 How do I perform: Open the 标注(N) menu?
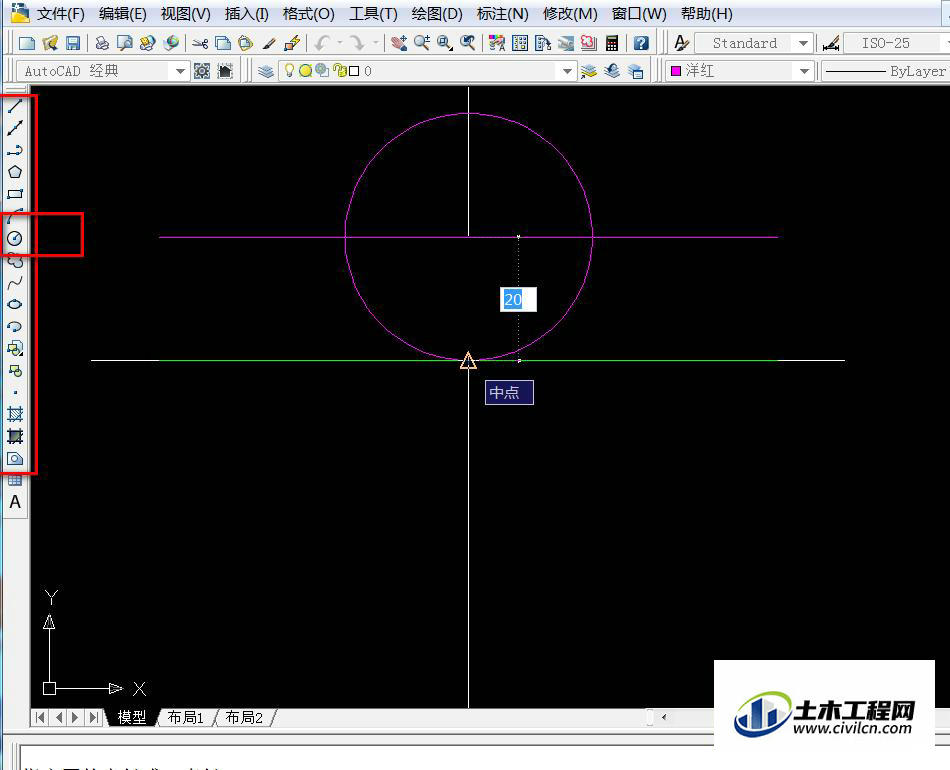[x=502, y=13]
